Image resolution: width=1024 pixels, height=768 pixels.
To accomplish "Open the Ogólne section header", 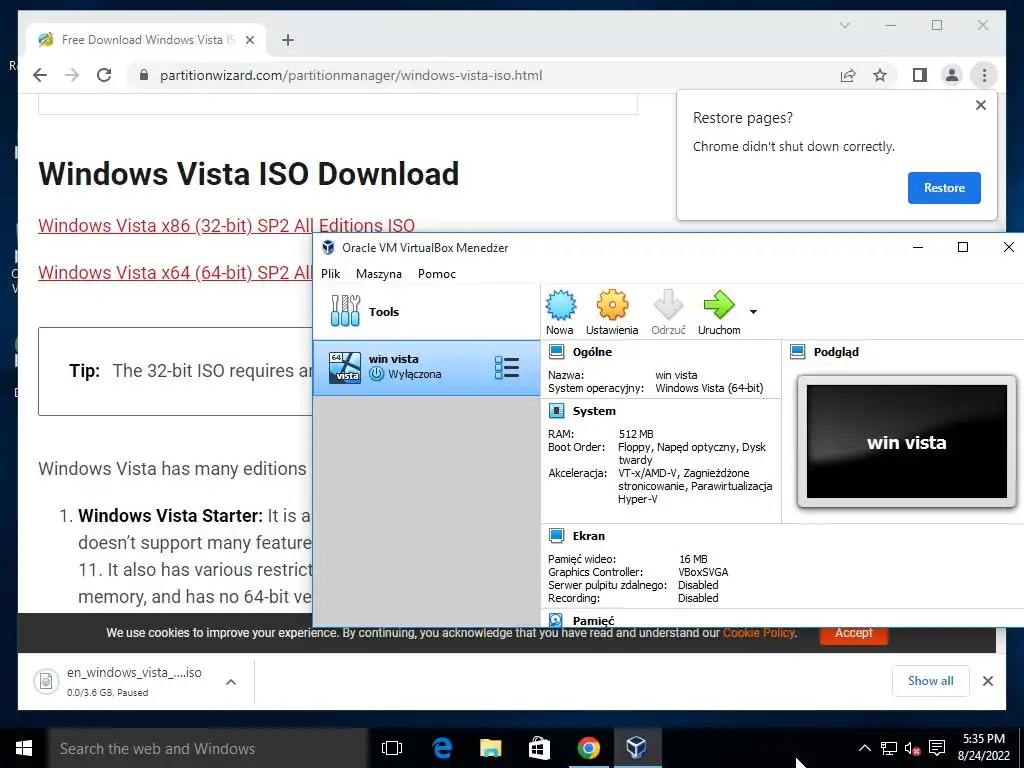I will tap(592, 352).
